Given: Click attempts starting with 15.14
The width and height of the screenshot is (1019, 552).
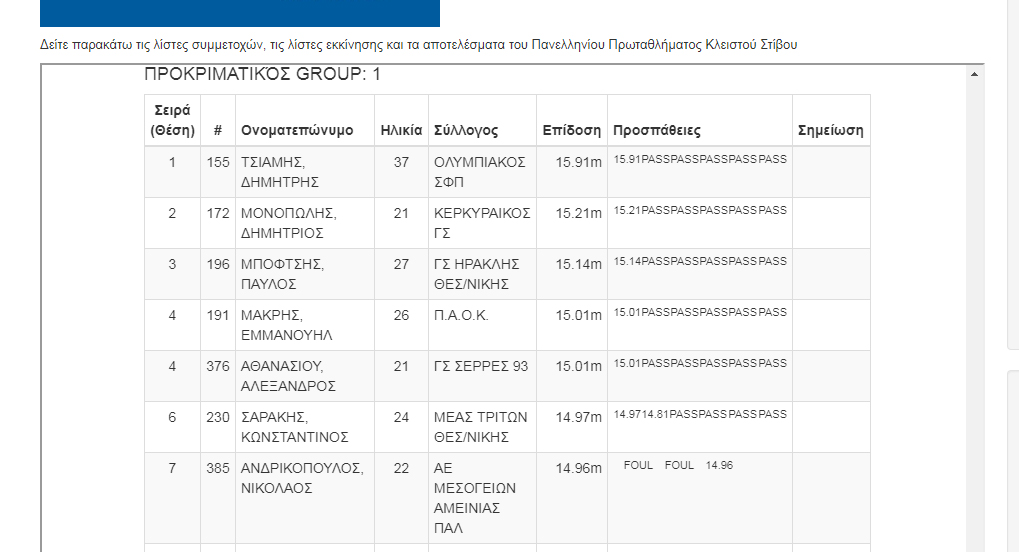Looking at the screenshot, I should pos(700,261).
